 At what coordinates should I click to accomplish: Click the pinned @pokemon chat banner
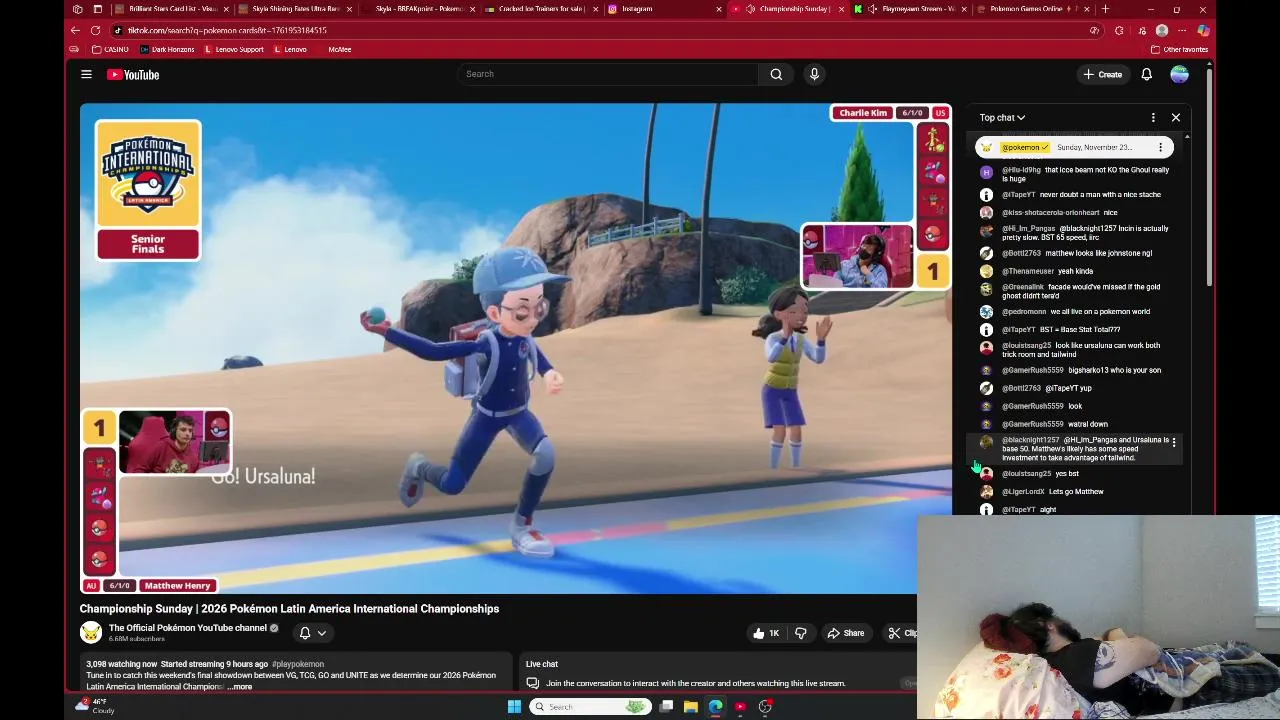[1074, 148]
